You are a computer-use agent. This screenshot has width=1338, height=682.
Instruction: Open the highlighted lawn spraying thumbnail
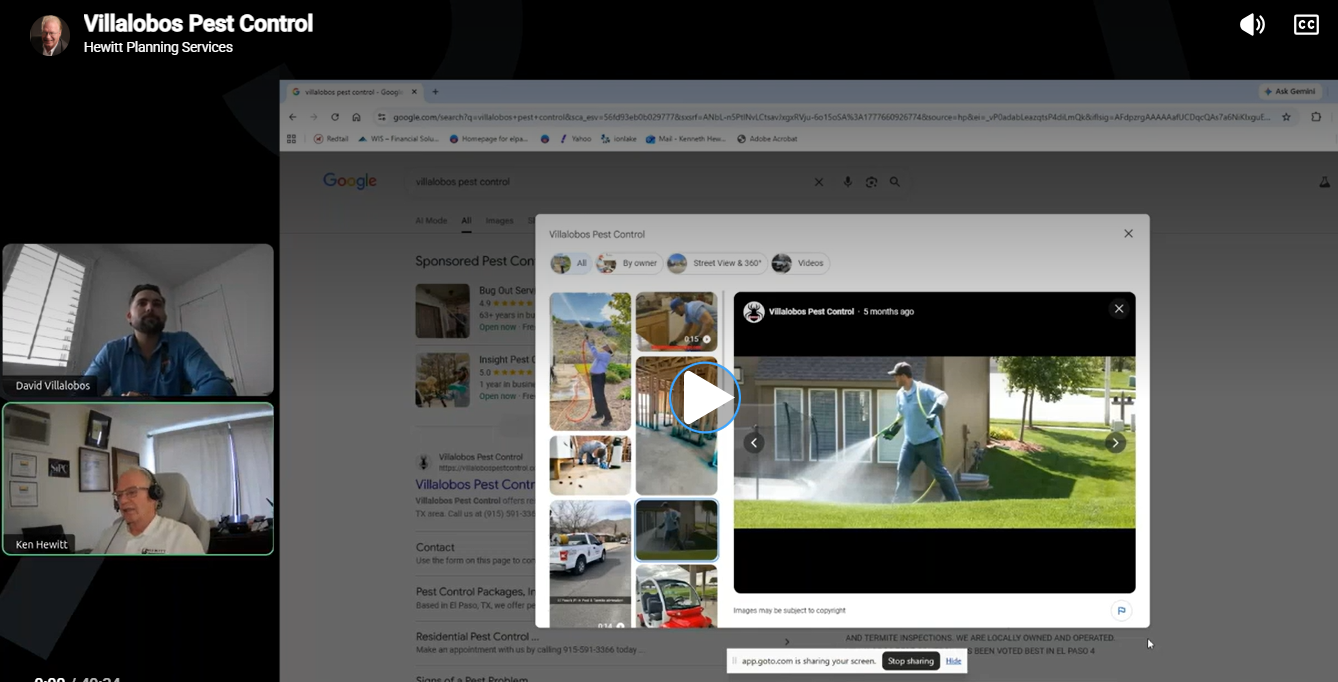676,530
